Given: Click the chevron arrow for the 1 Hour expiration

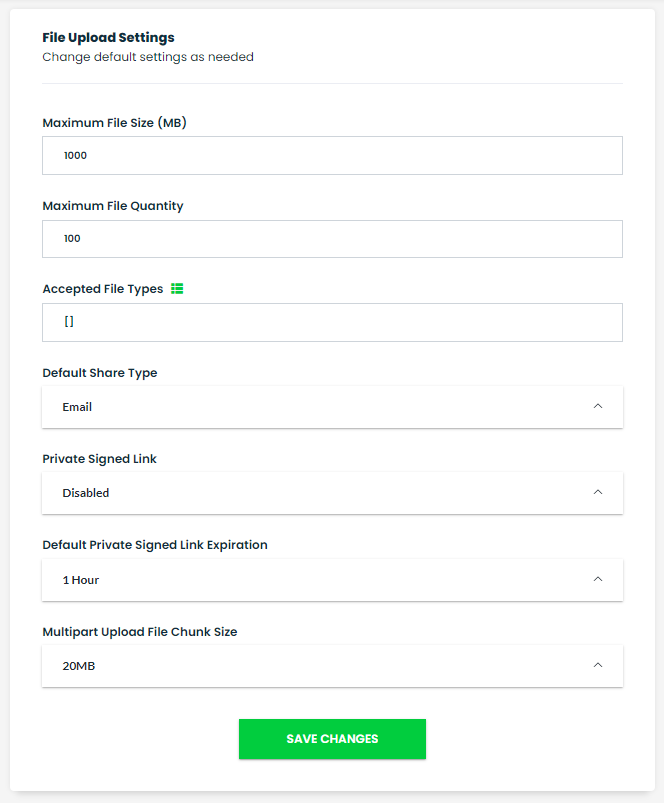Looking at the screenshot, I should point(598,579).
